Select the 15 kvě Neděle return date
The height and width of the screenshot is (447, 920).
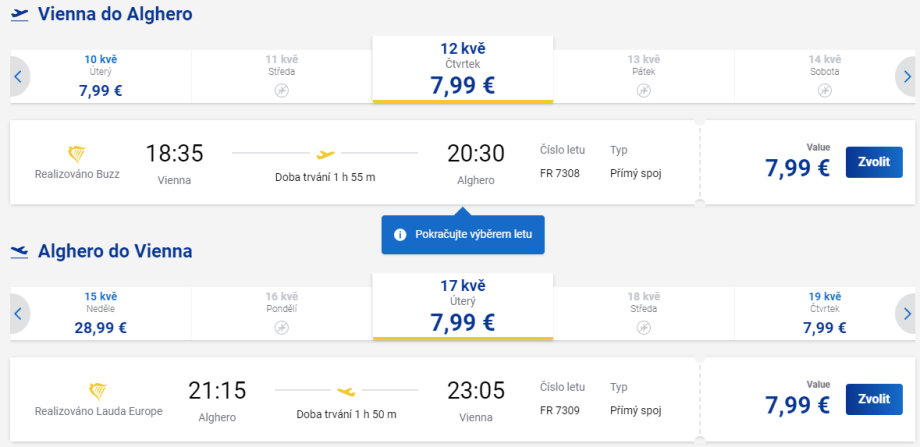click(100, 313)
